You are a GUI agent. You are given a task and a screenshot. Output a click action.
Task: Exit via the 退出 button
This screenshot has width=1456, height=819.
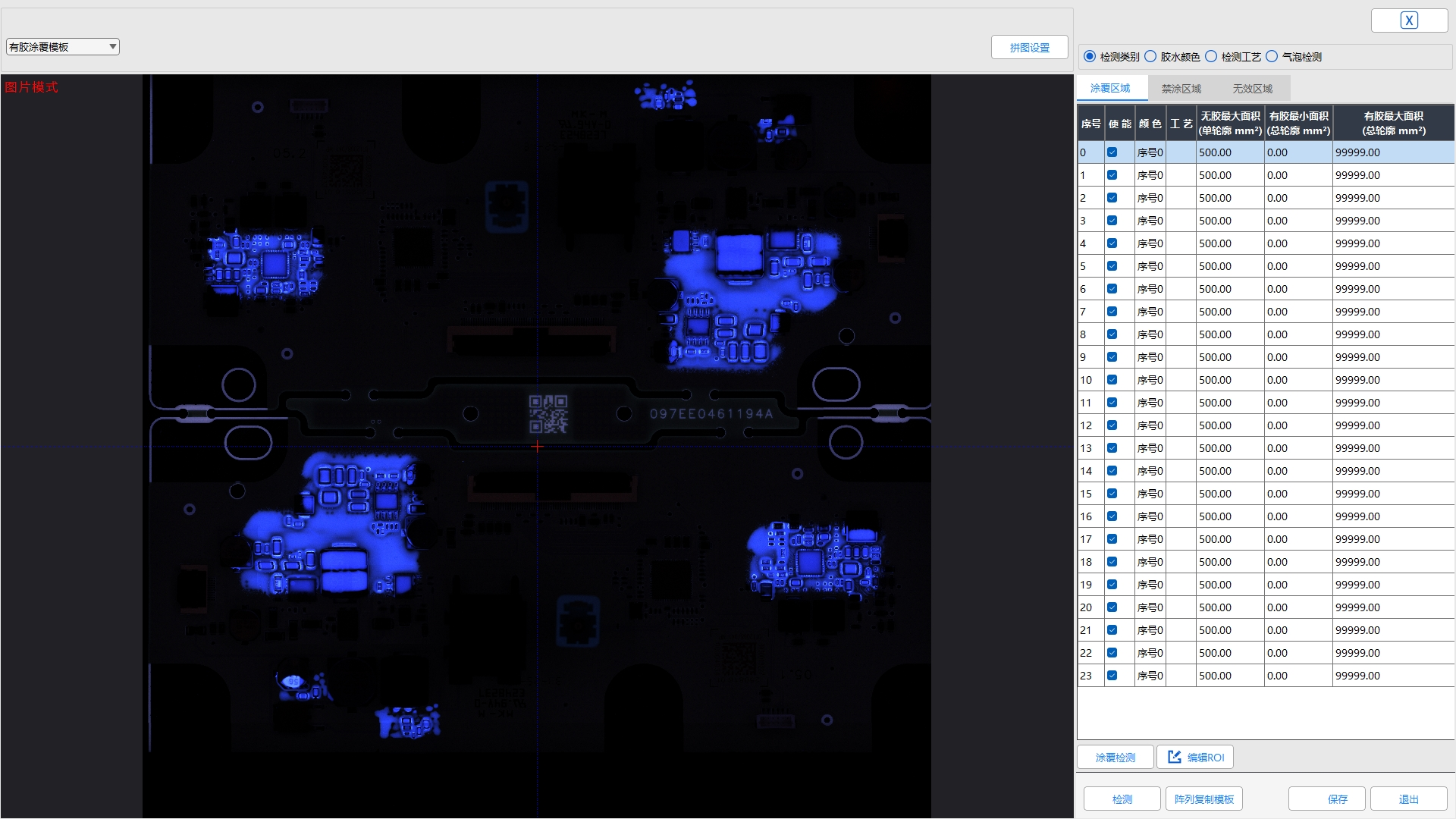1409,799
